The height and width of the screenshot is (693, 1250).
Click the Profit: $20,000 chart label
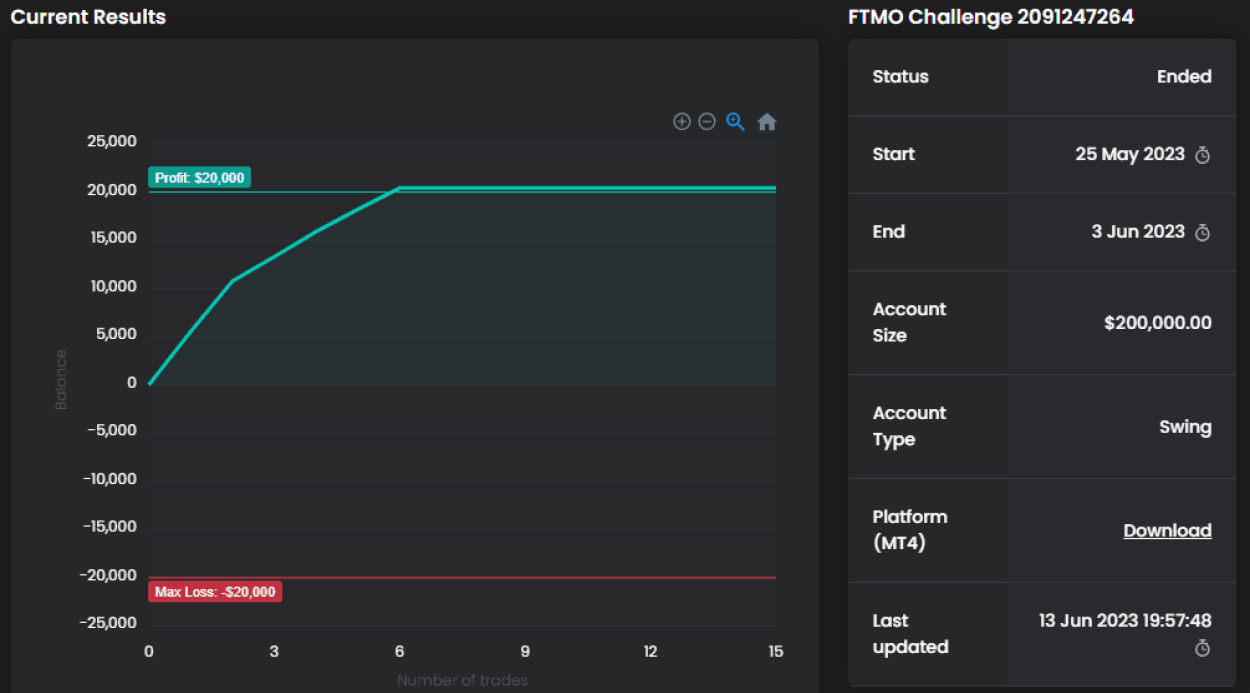(x=200, y=177)
